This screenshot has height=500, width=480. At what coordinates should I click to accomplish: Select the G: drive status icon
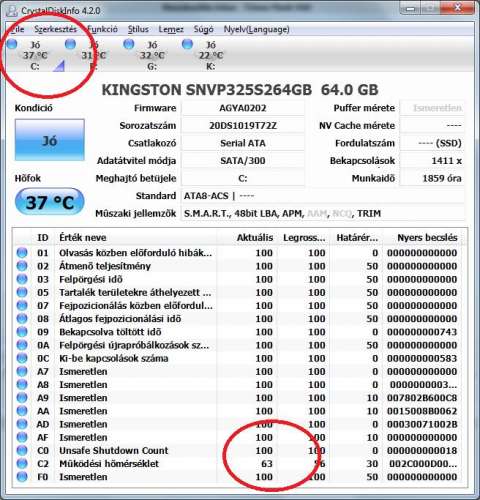129,44
